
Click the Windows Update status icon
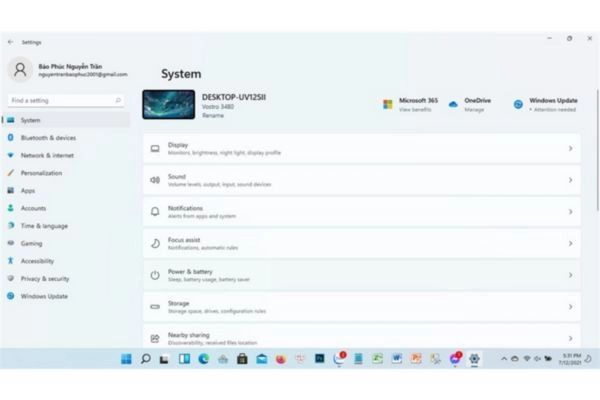(518, 104)
